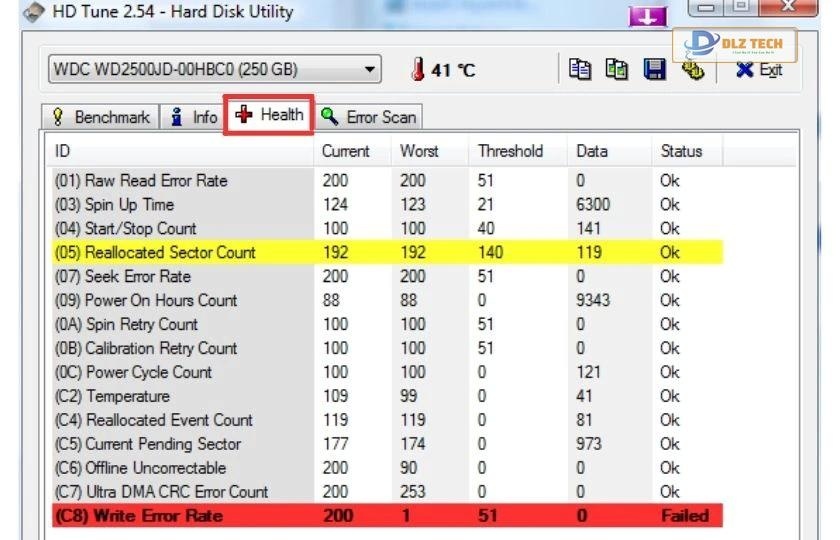Click the Threshold column header

coord(510,151)
